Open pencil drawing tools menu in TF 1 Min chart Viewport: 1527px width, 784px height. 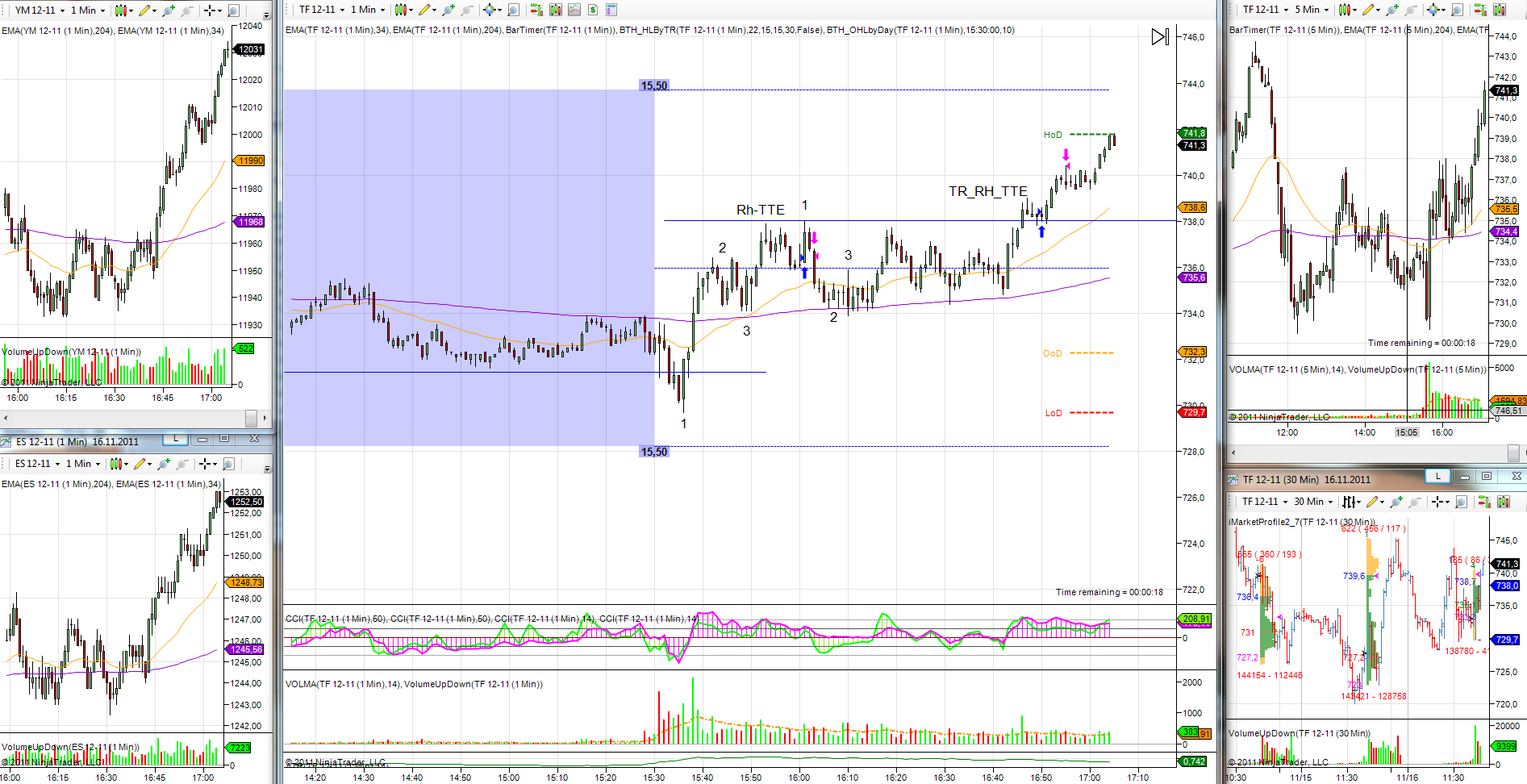(x=427, y=10)
